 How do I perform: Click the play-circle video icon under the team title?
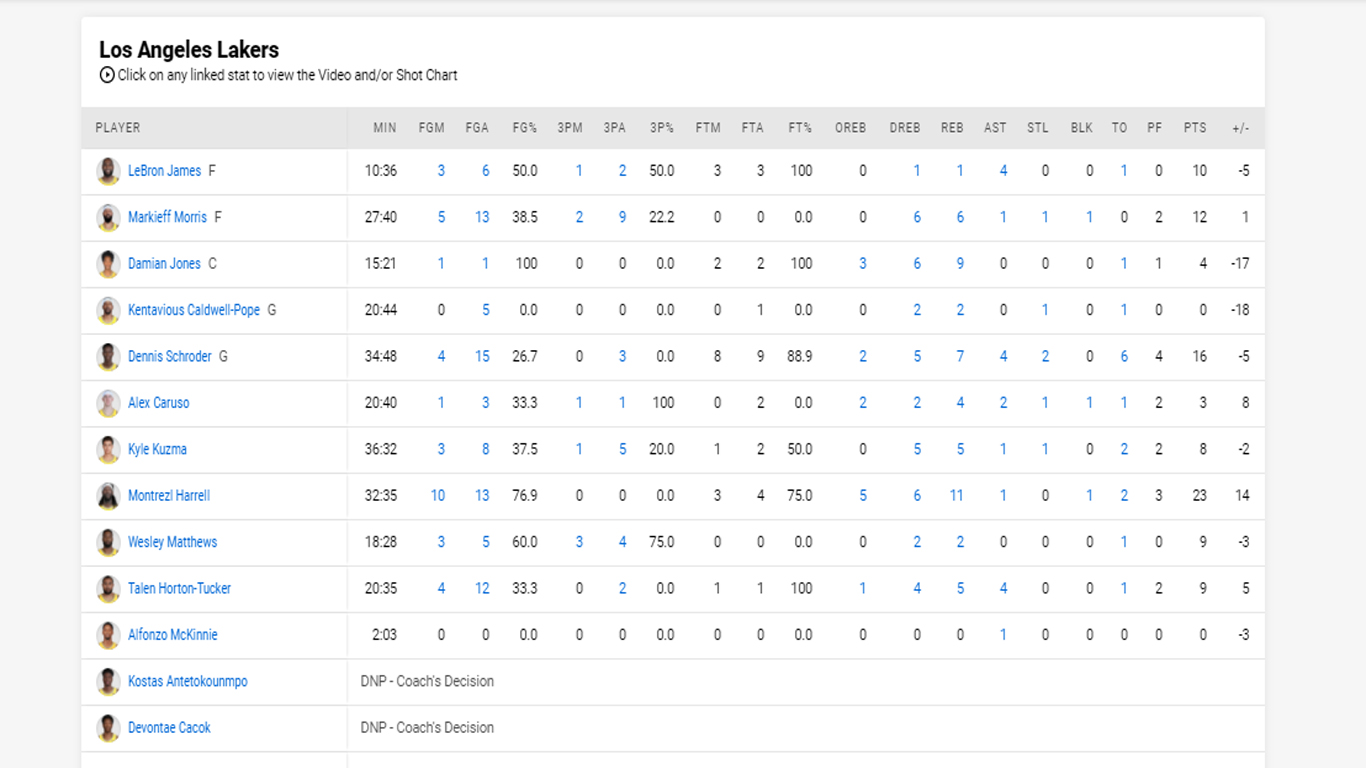107,75
